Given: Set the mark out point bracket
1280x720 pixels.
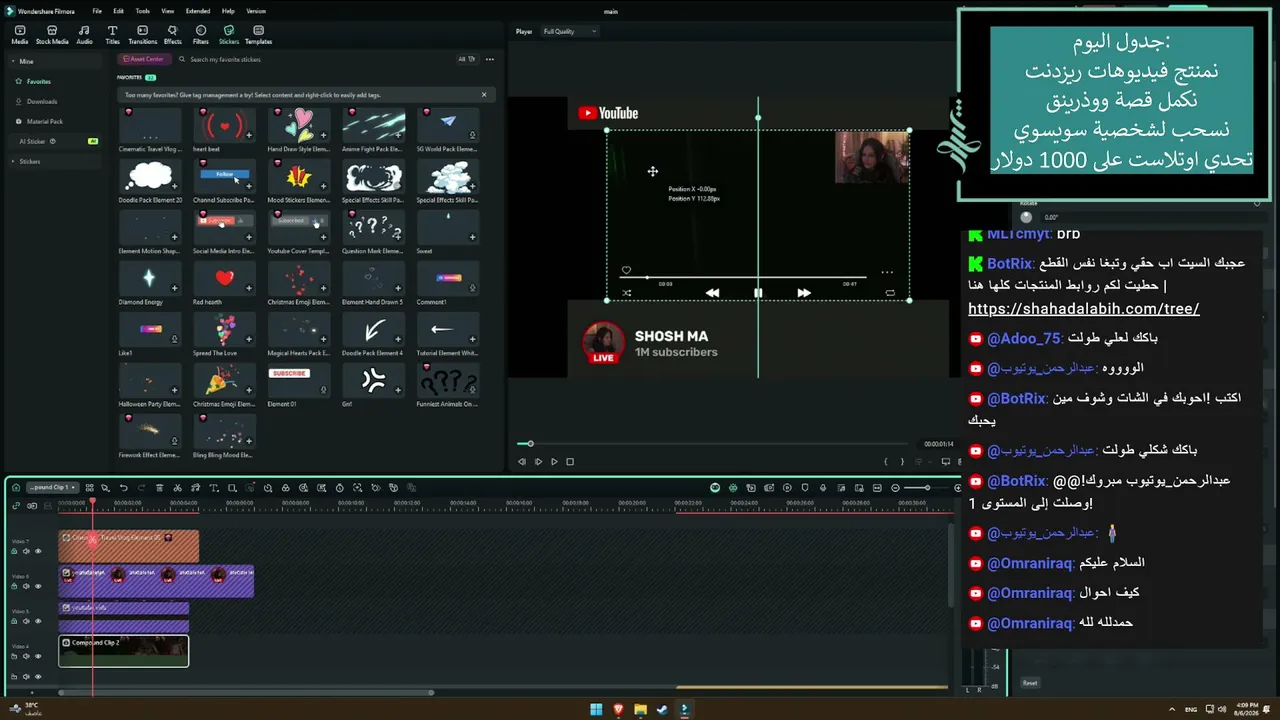Looking at the screenshot, I should (902, 462).
